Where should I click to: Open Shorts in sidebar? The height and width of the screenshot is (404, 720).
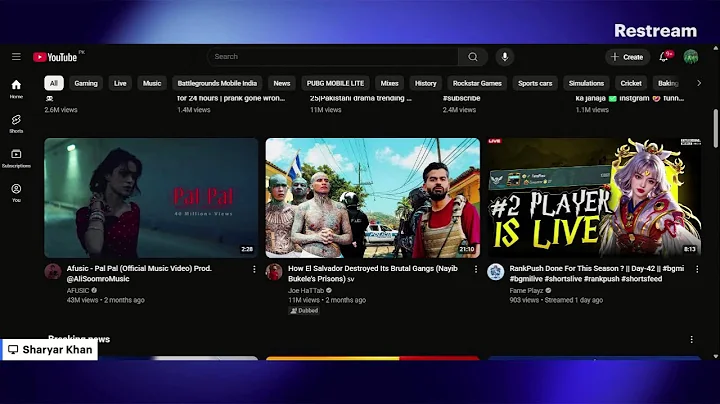pos(16,124)
